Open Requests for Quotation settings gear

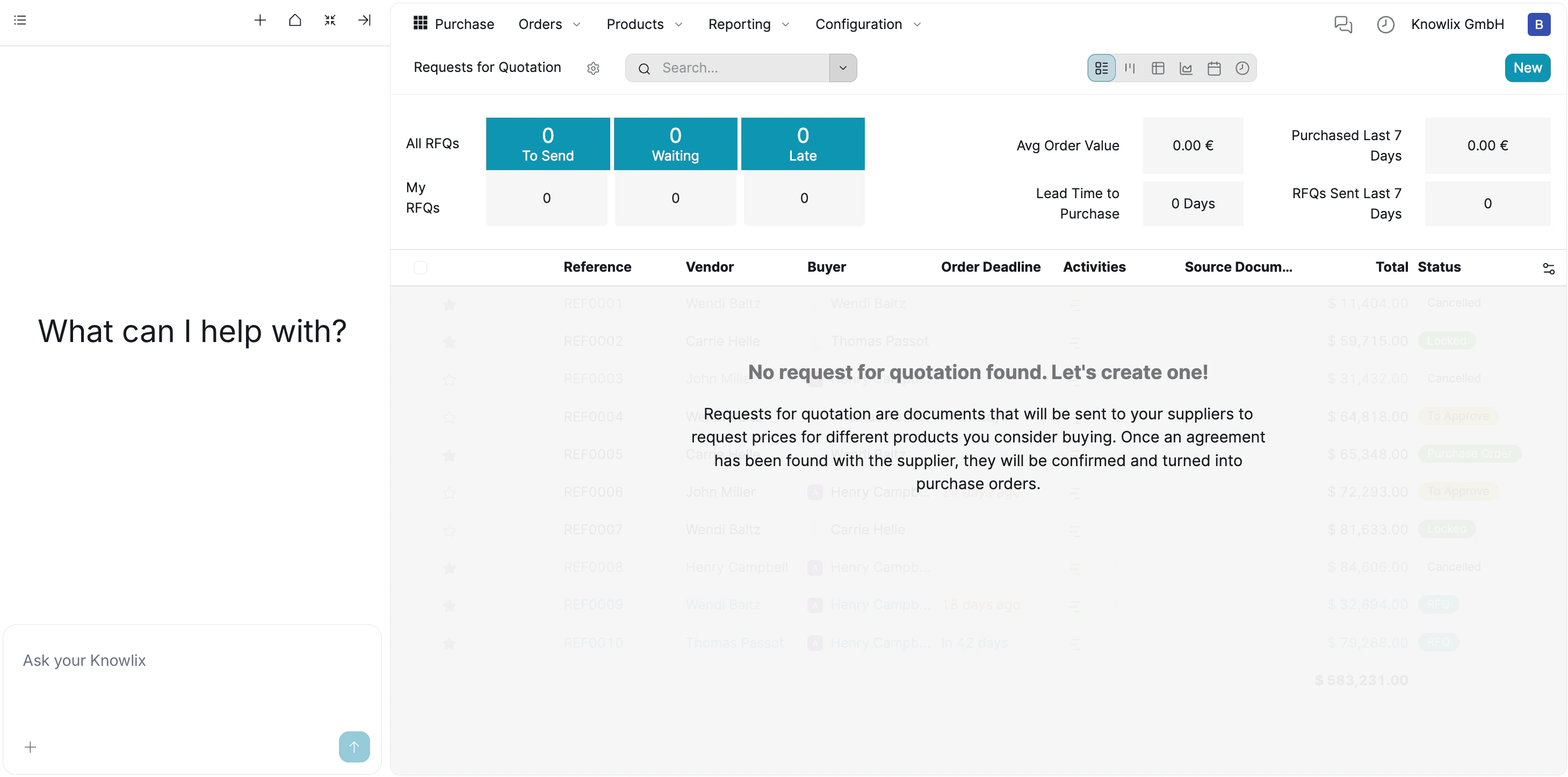594,68
